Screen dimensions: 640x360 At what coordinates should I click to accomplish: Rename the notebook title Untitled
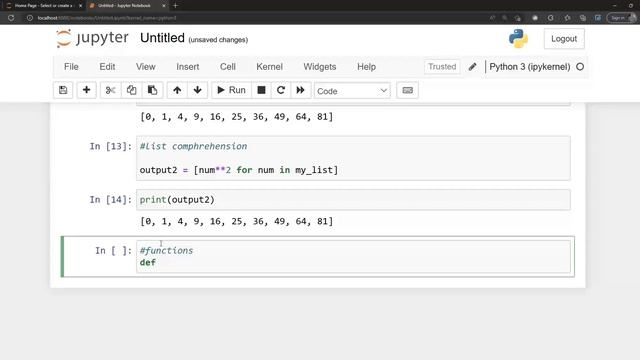[x=162, y=38]
